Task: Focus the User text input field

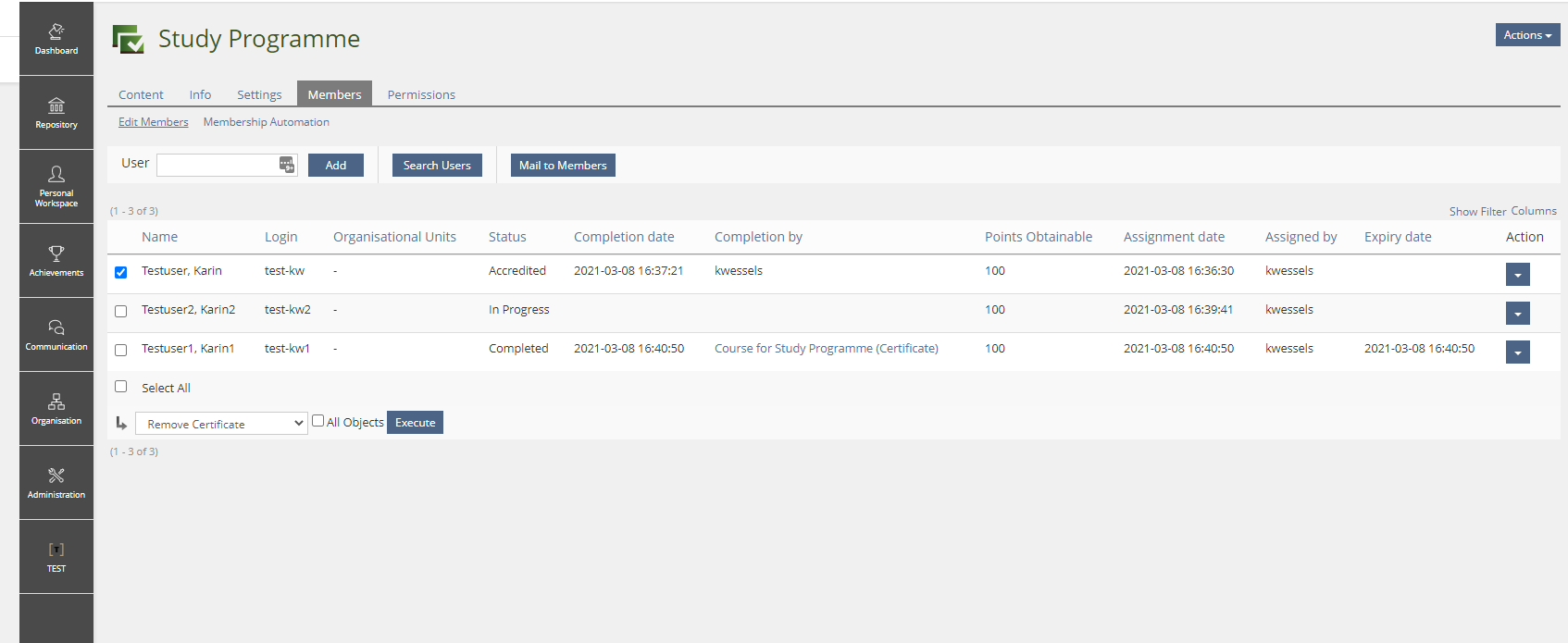Action: coord(218,165)
